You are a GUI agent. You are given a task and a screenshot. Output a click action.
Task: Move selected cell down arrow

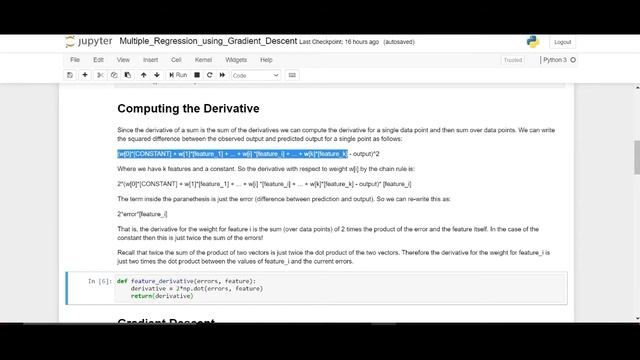tap(157, 75)
